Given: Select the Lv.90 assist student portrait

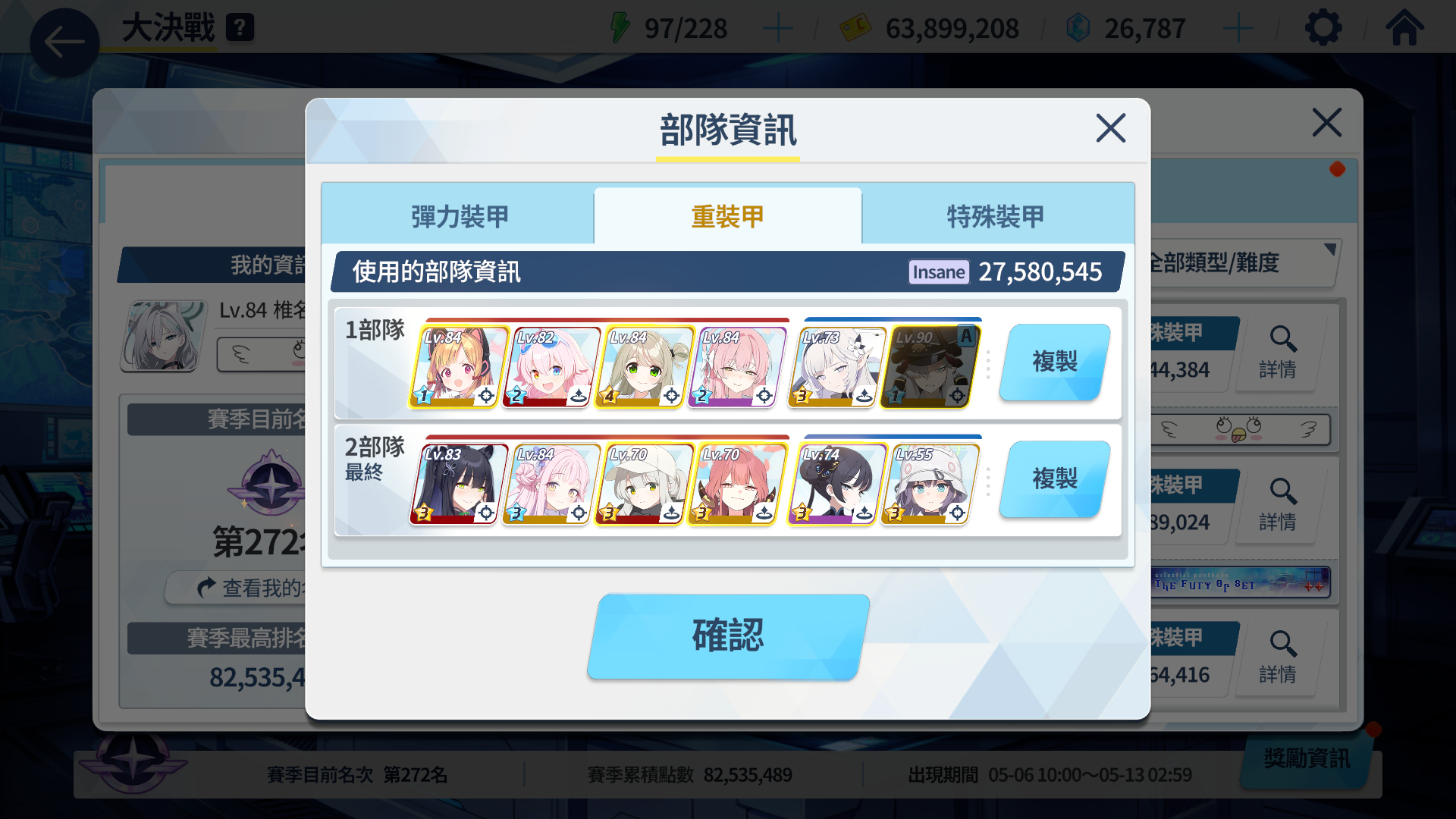Looking at the screenshot, I should pos(930,367).
